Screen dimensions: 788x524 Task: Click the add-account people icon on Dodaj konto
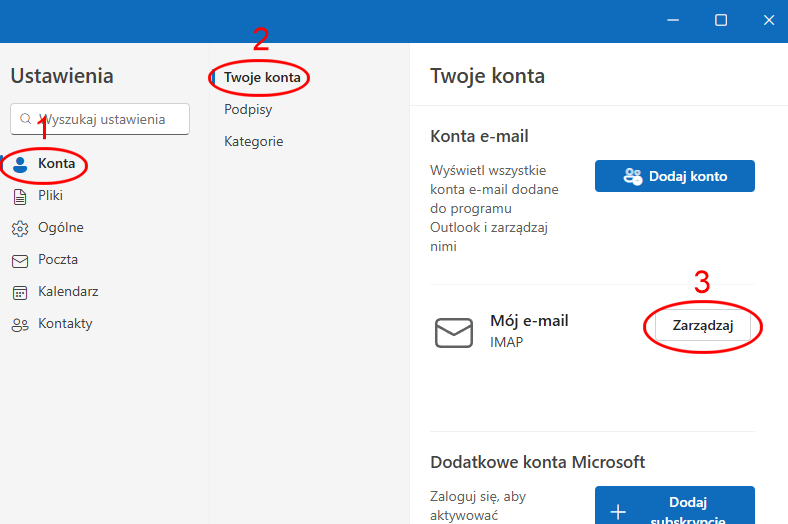pos(633,176)
